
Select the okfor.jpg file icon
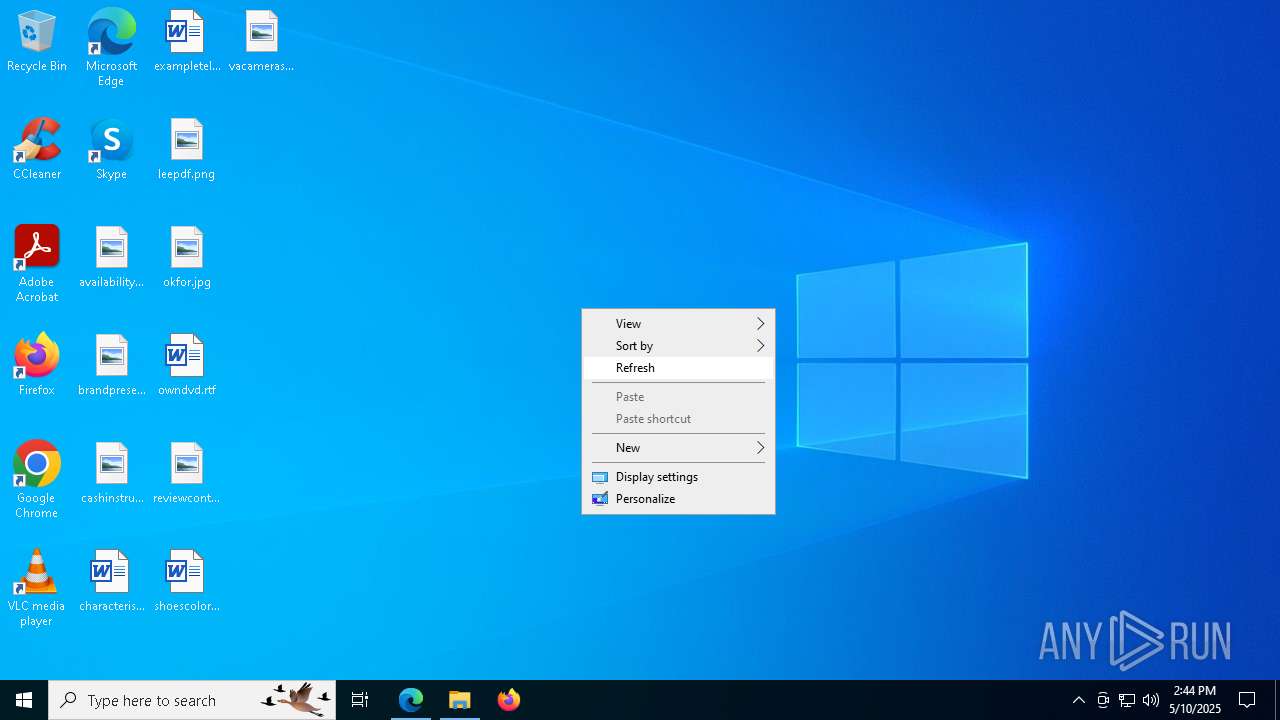click(186, 258)
